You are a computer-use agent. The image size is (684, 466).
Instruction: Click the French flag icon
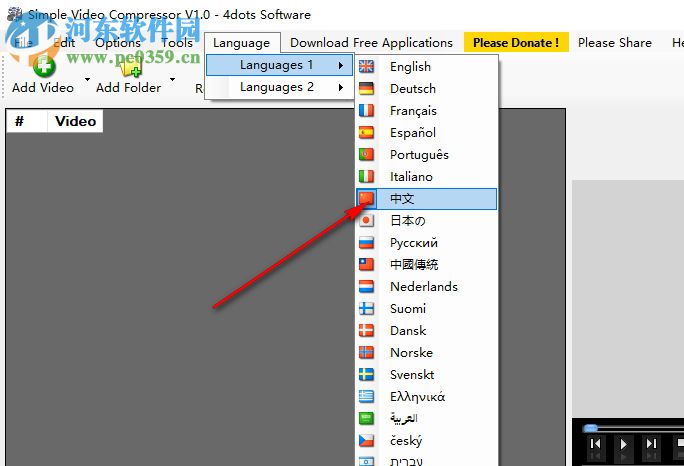point(366,110)
